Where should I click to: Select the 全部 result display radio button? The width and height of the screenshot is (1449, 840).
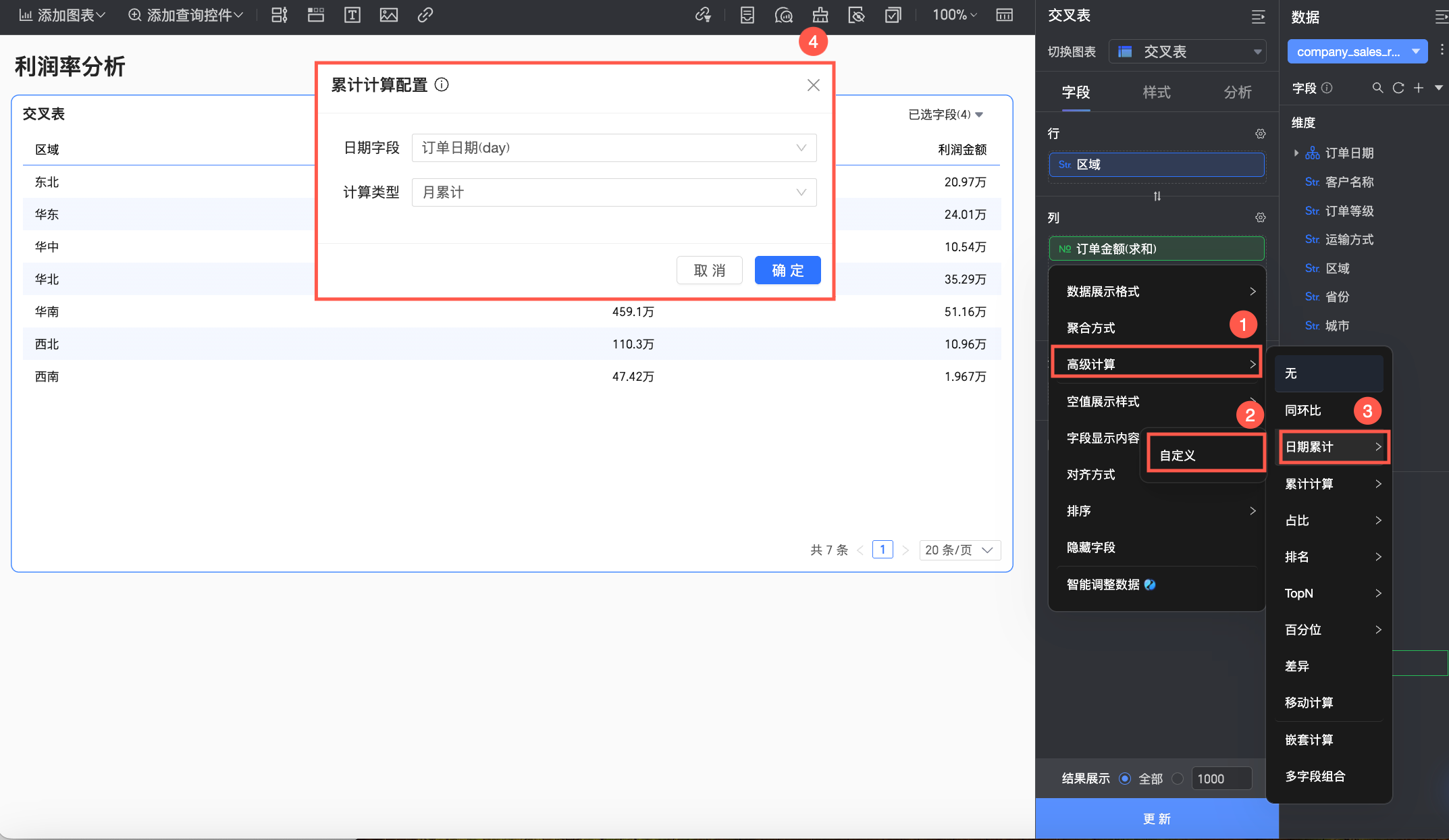coord(1125,779)
